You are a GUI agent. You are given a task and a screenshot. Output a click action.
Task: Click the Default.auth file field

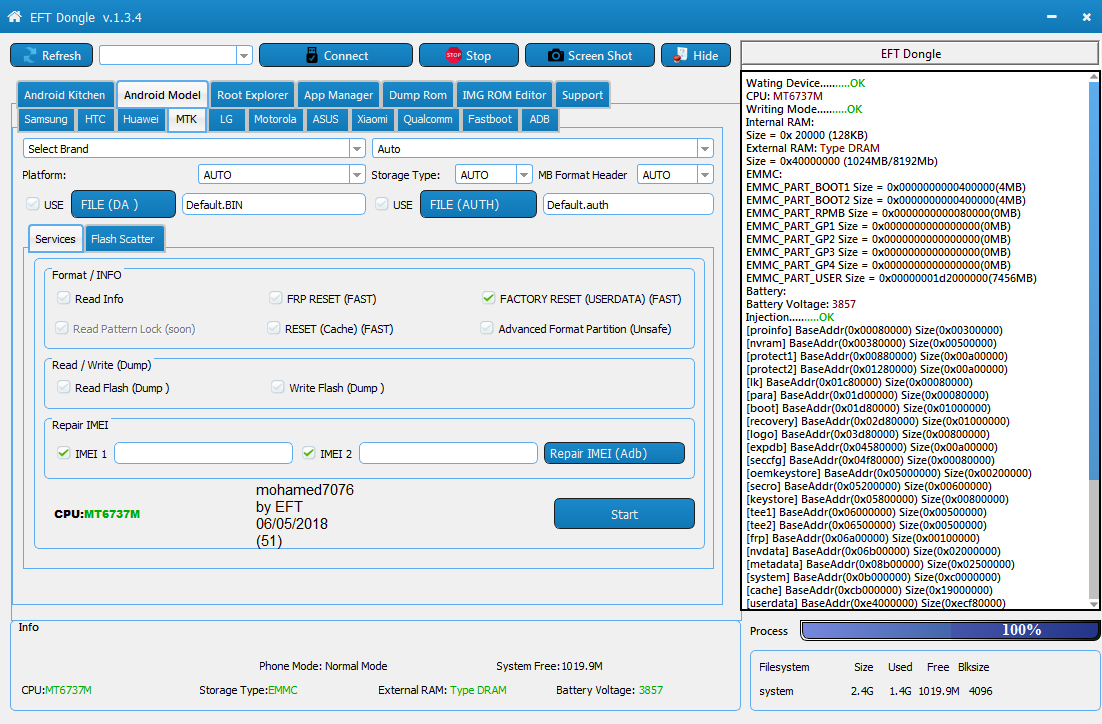pyautogui.click(x=628, y=205)
